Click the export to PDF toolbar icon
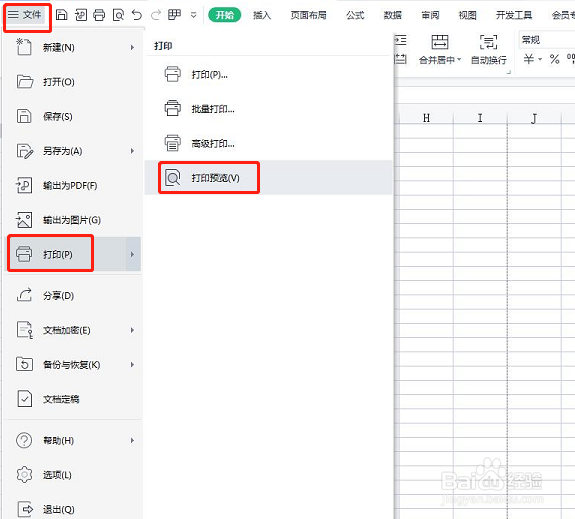This screenshot has height=519, width=575. tap(81, 15)
